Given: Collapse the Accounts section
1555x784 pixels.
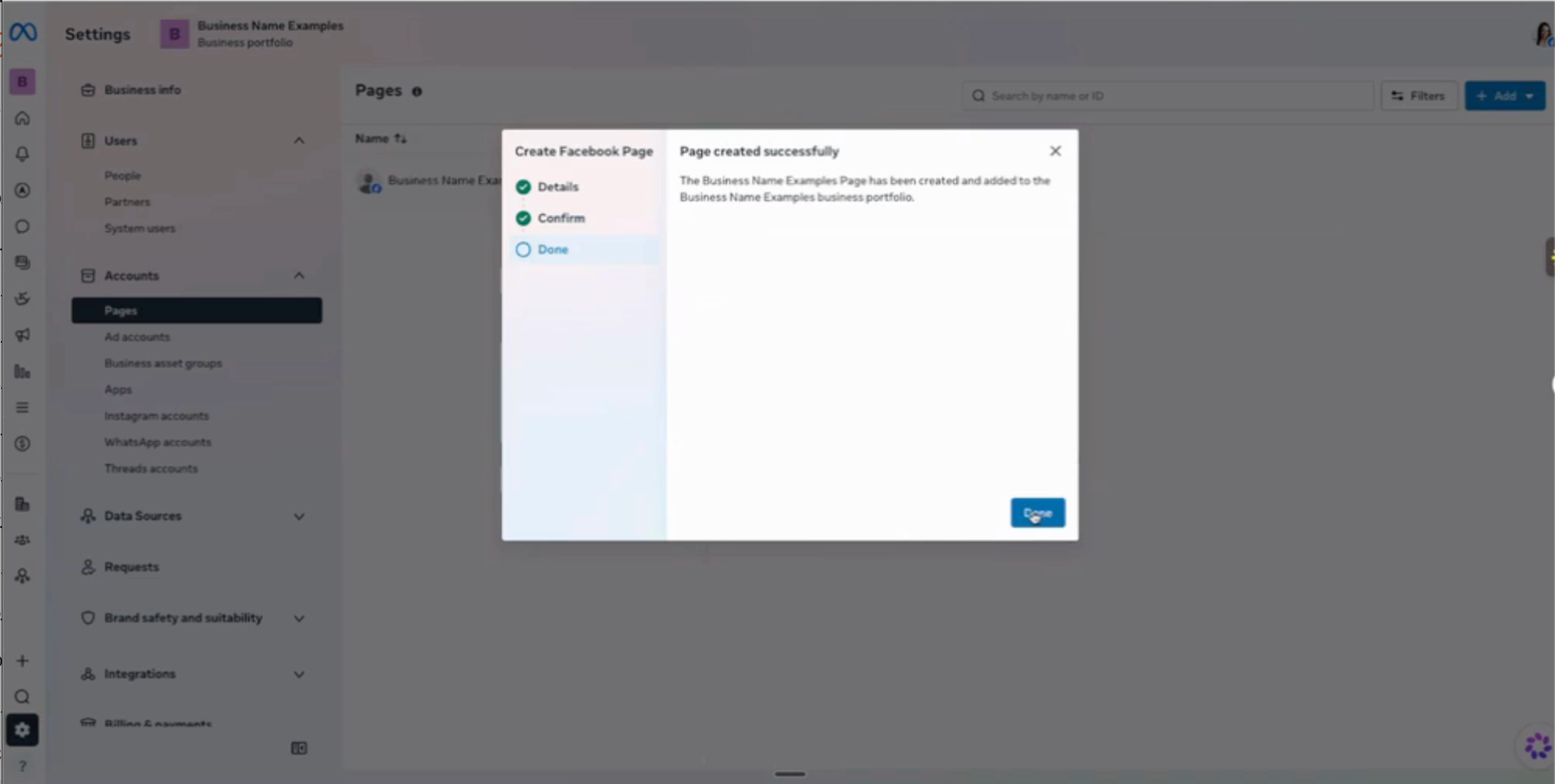Looking at the screenshot, I should coord(299,276).
